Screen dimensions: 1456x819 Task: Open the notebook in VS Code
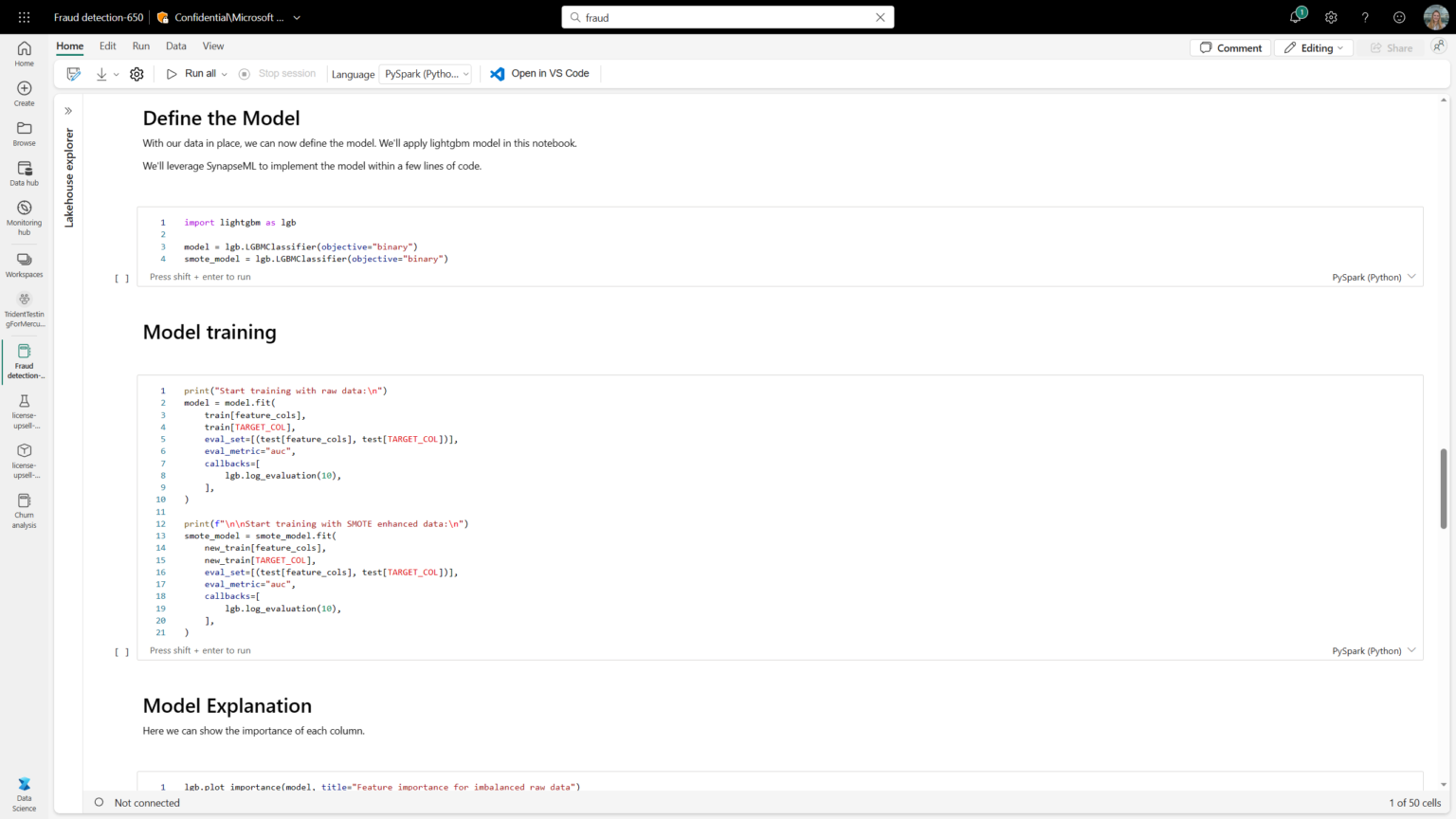pyautogui.click(x=539, y=73)
